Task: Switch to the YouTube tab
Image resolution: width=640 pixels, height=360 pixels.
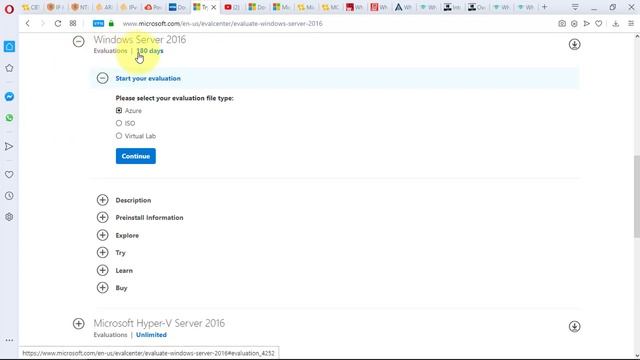Action: (232, 7)
